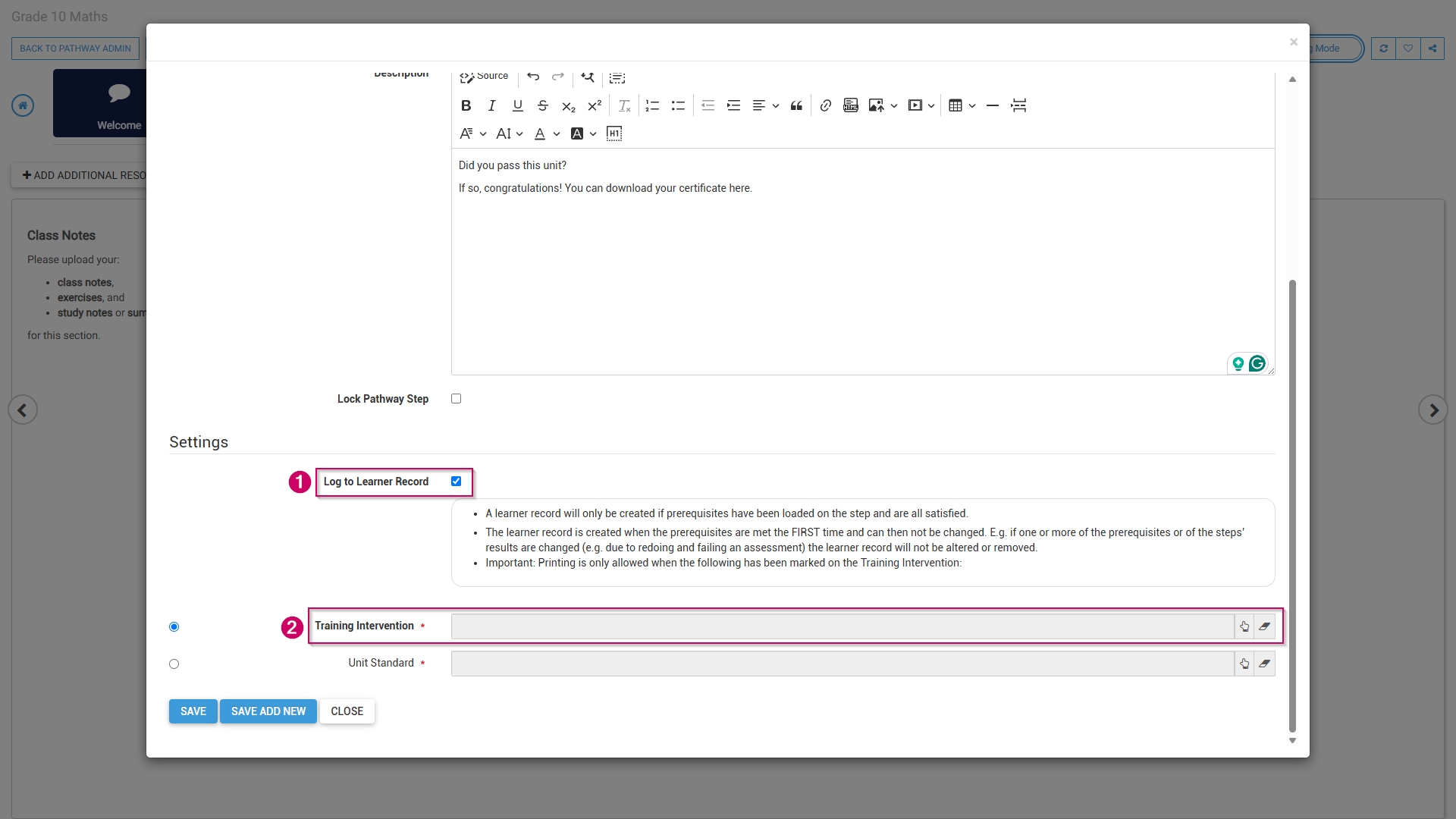Untick the Log to Learner Record checkbox
1456x819 pixels.
click(456, 482)
